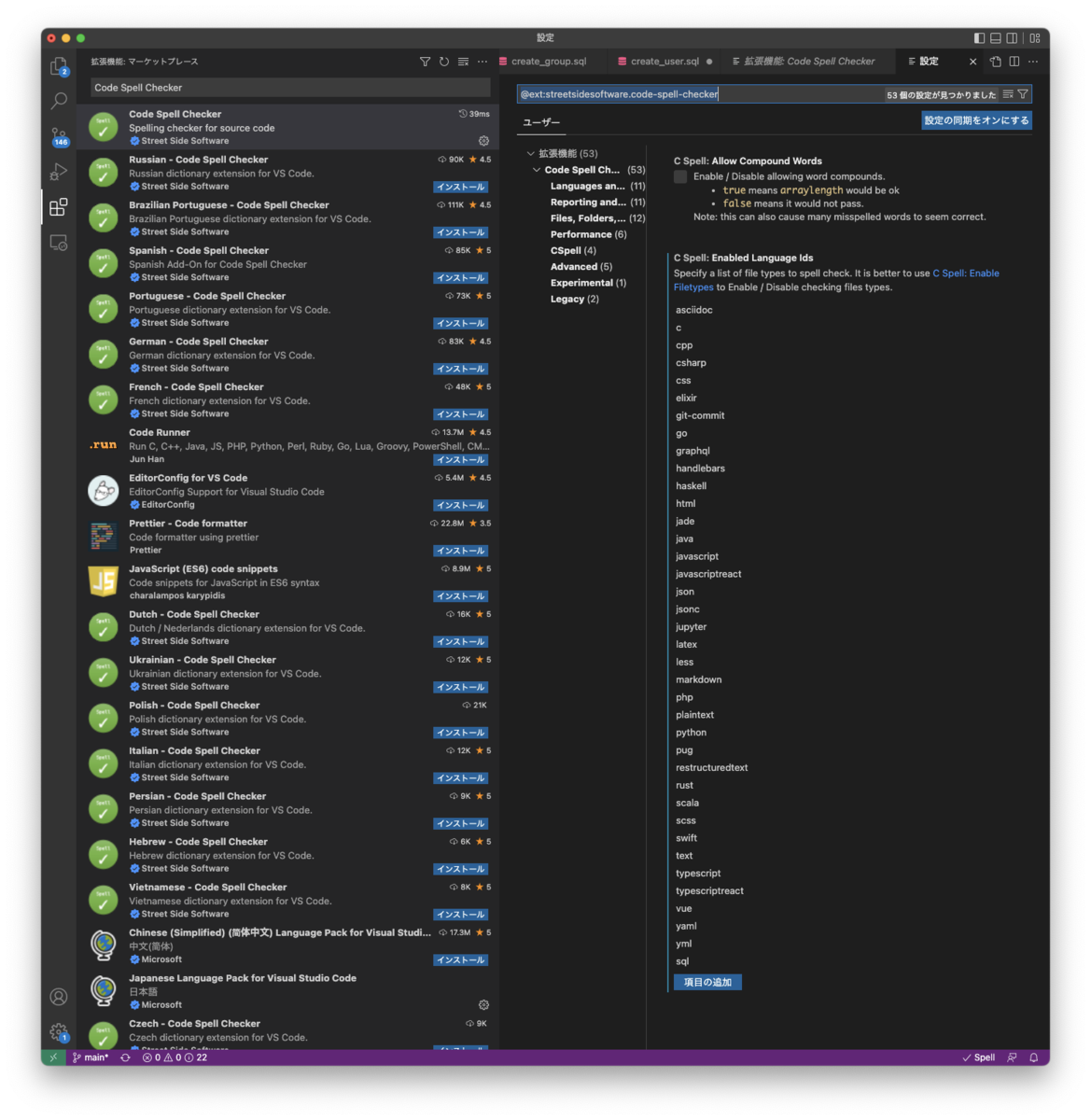
Task: Open the Search view in activity bar
Action: click(59, 101)
